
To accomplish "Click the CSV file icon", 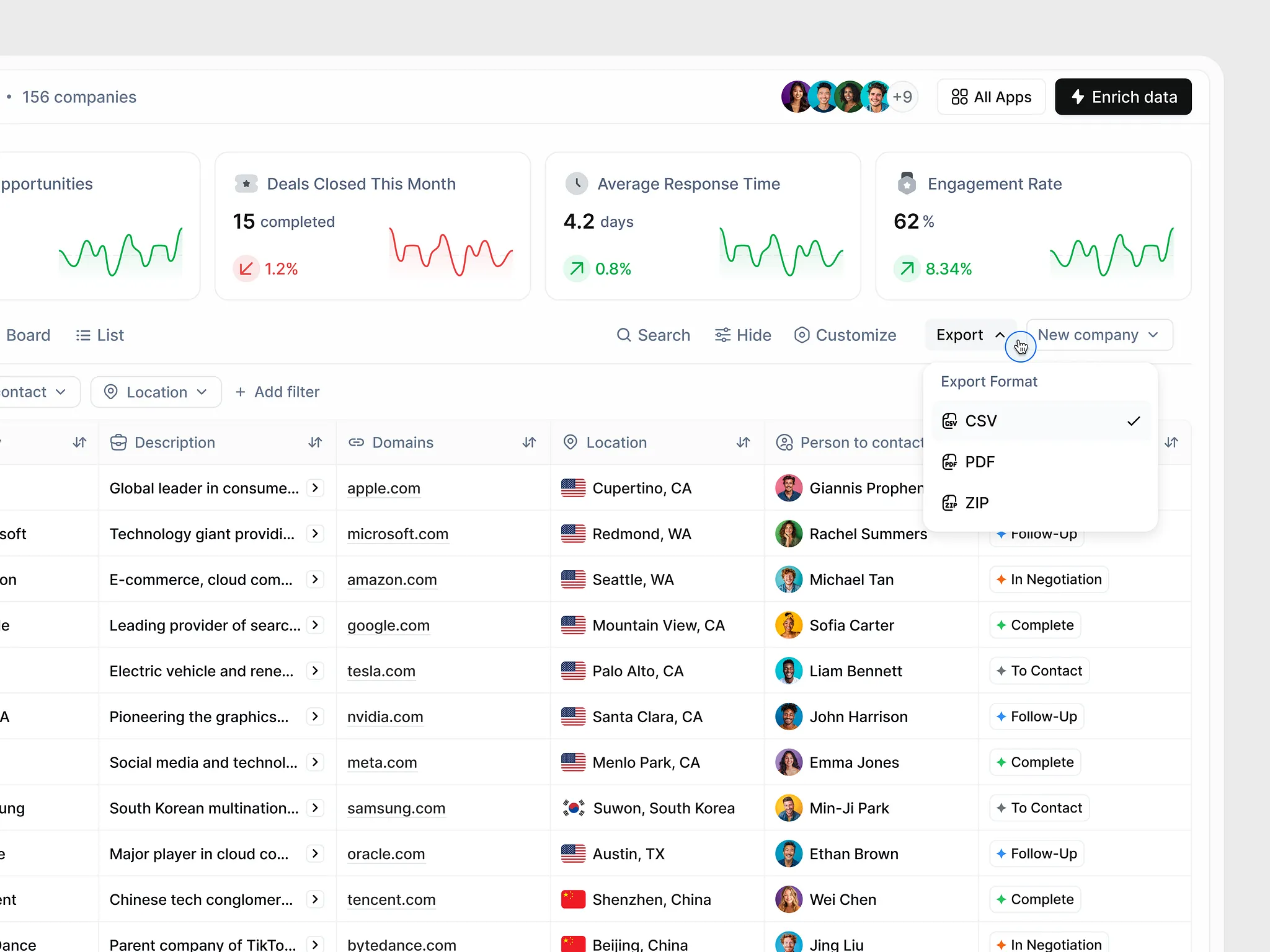I will click(949, 421).
